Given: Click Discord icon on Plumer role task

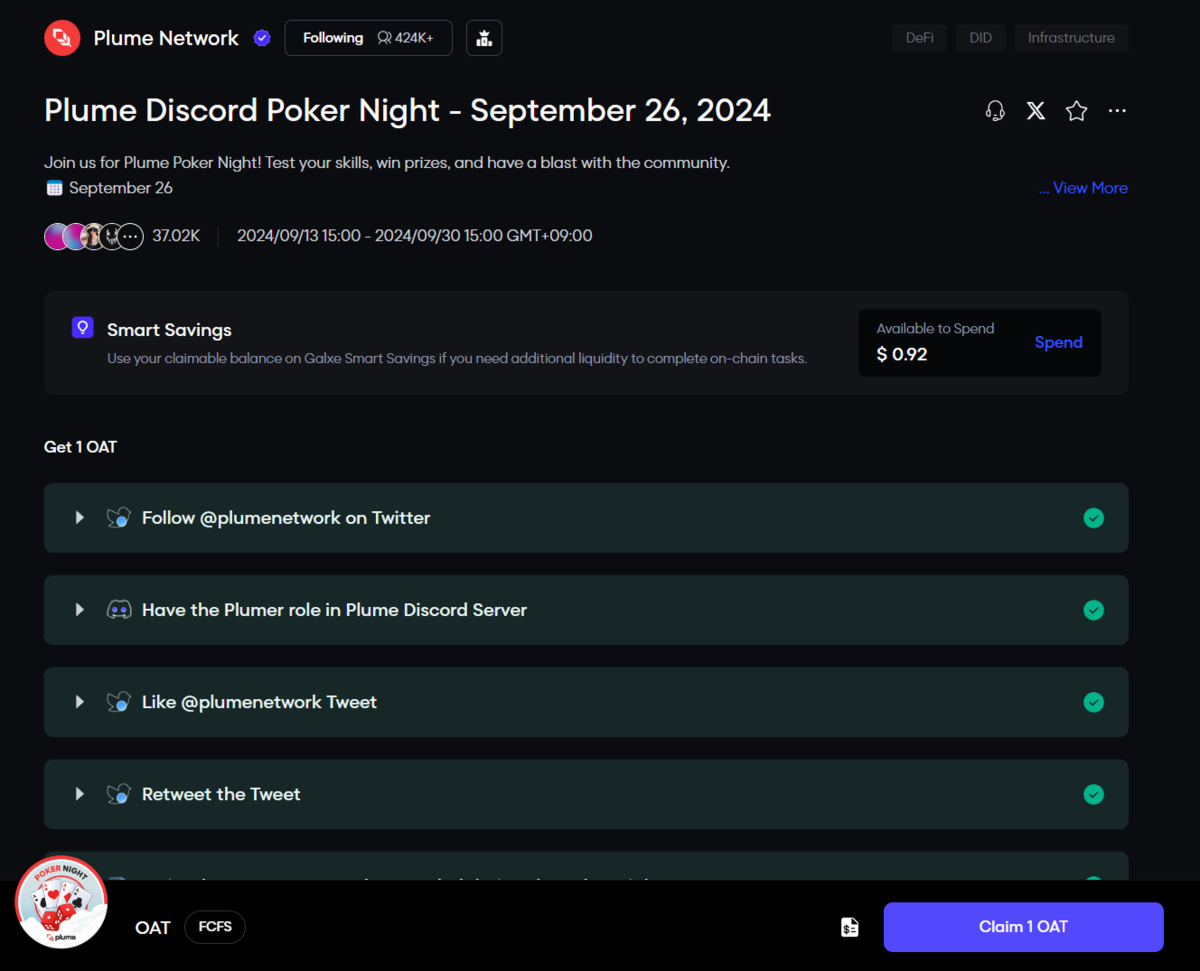Looking at the screenshot, I should click(x=119, y=610).
